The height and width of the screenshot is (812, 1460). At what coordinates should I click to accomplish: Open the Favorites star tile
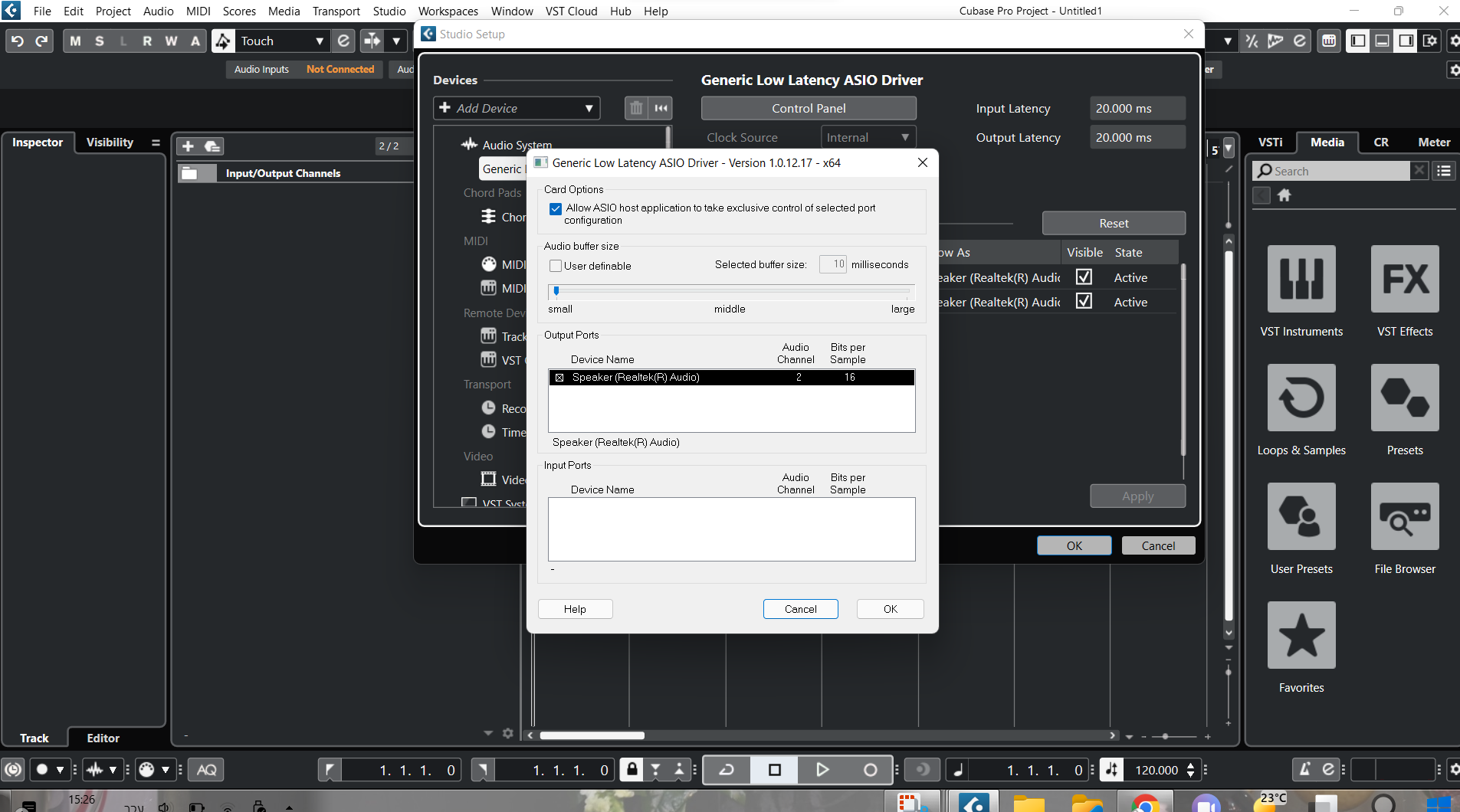1301,635
